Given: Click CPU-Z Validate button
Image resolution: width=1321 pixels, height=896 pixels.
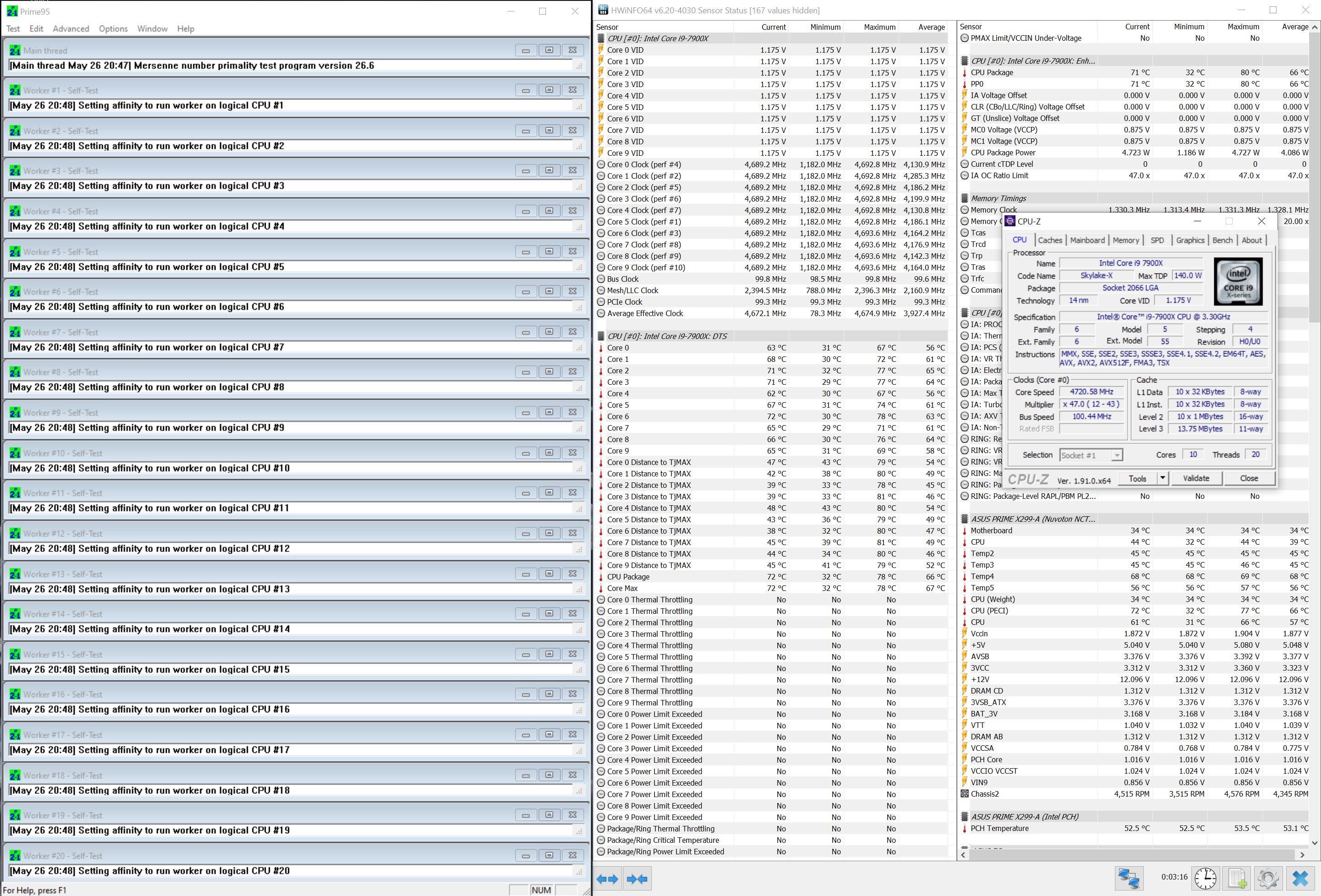Looking at the screenshot, I should tap(1196, 478).
